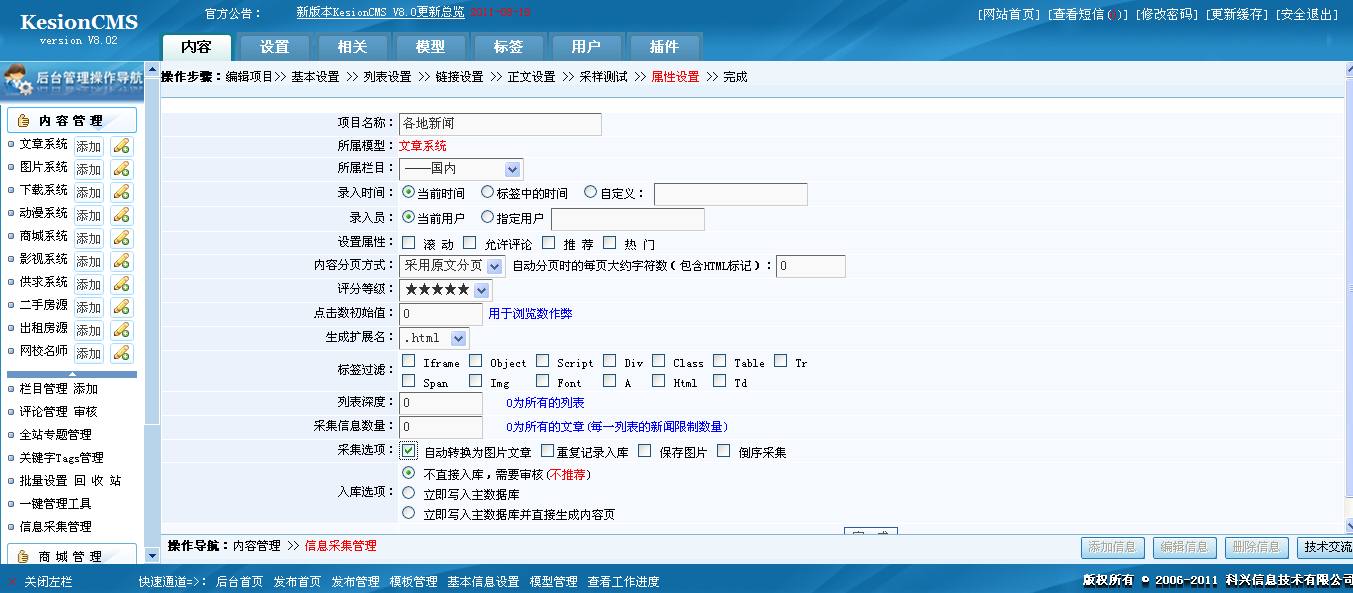Click the pencil icon beside 图片系统

point(121,168)
